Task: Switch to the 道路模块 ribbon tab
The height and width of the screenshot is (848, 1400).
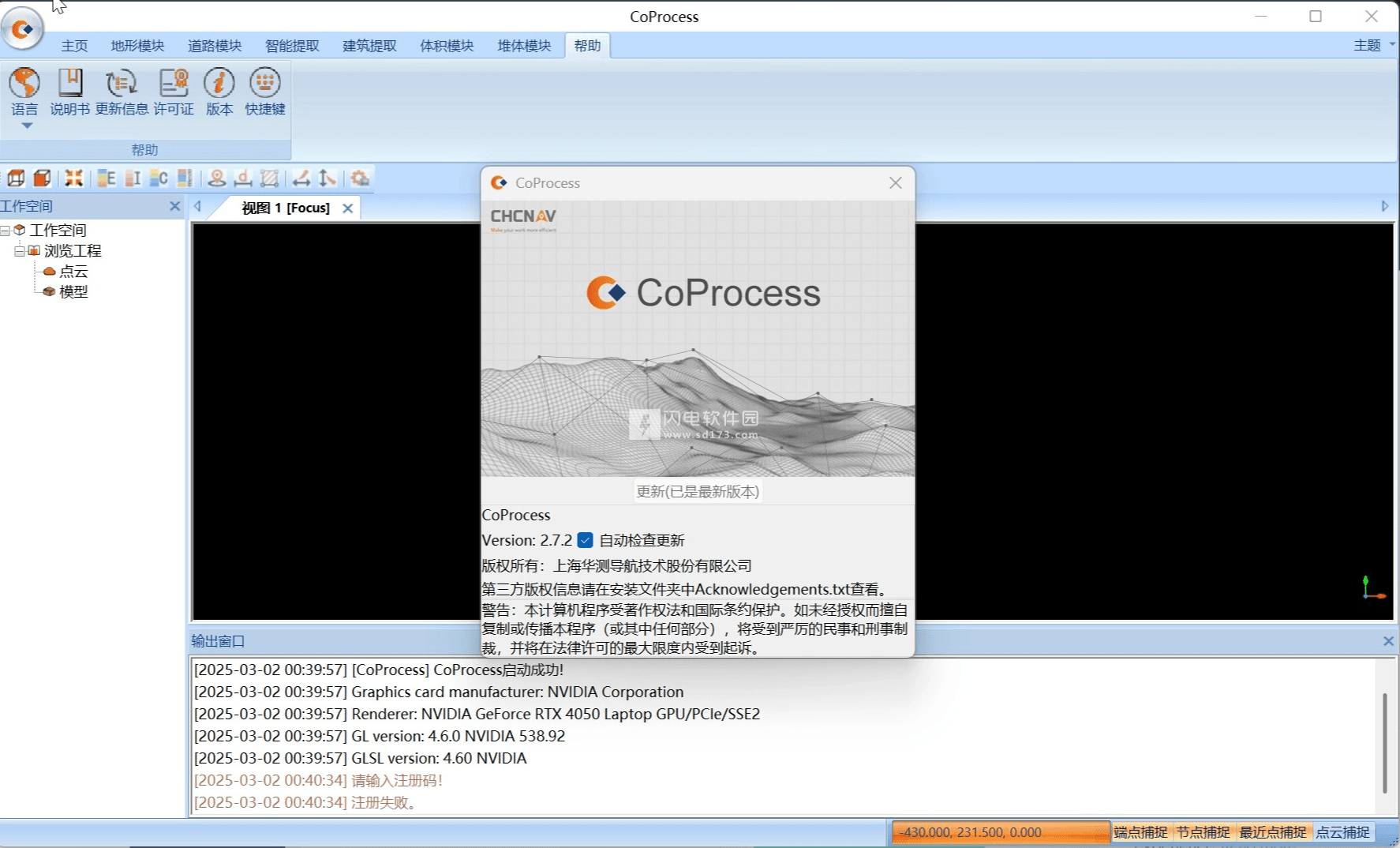Action: 215,46
